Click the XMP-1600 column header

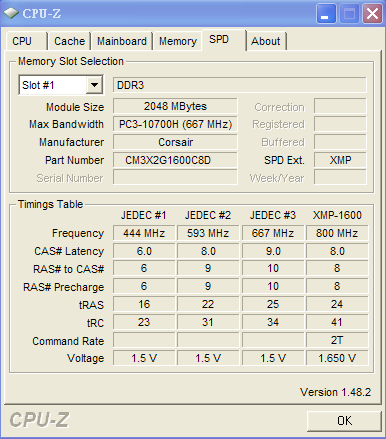337,215
